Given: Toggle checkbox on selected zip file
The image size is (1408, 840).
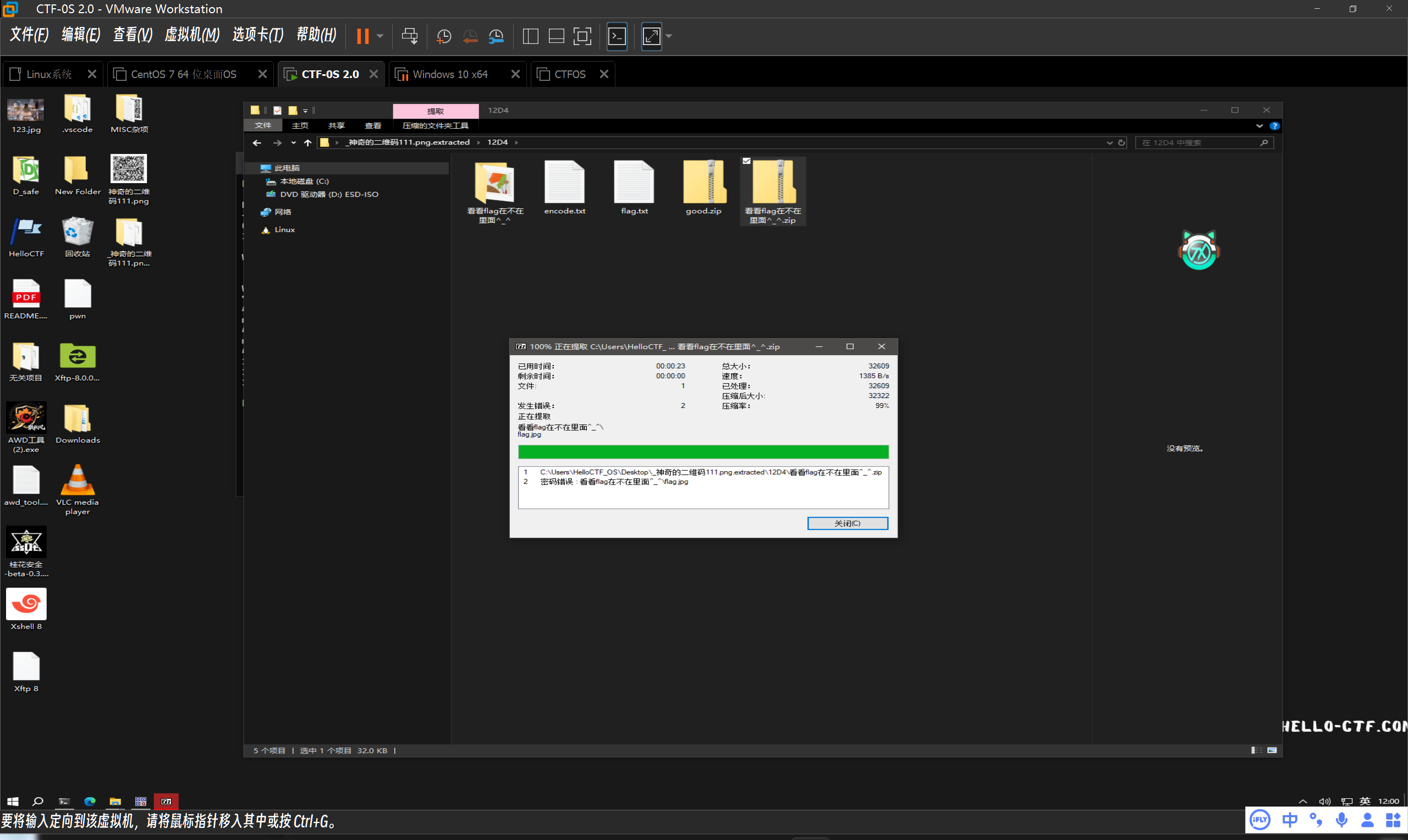Looking at the screenshot, I should tap(746, 161).
